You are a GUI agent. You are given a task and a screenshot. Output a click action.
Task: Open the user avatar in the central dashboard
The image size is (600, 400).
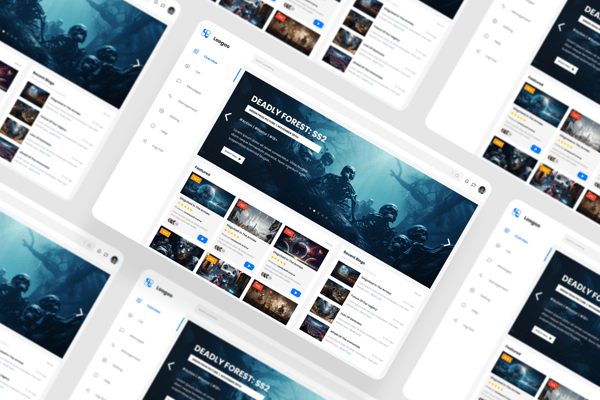click(x=482, y=189)
